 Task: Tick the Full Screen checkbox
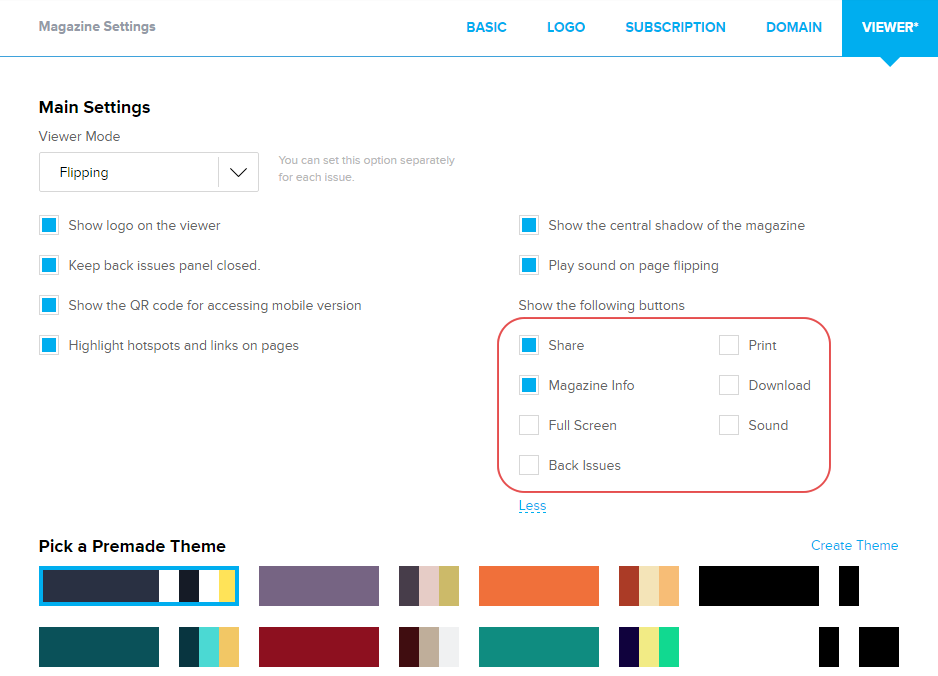[529, 425]
